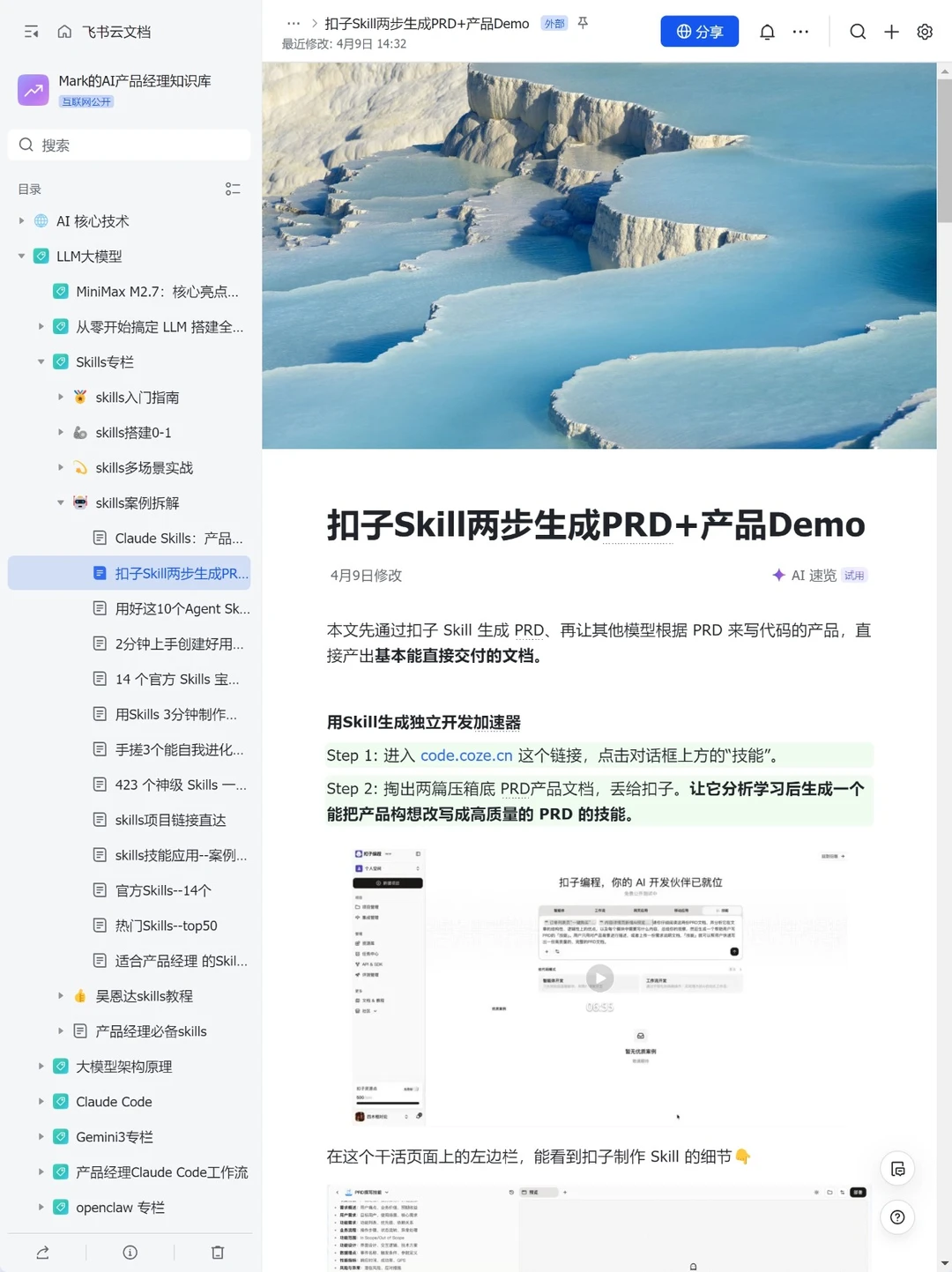952x1272 pixels.
Task: Click the skills案例拆解 robot icon
Action: pyautogui.click(x=80, y=502)
